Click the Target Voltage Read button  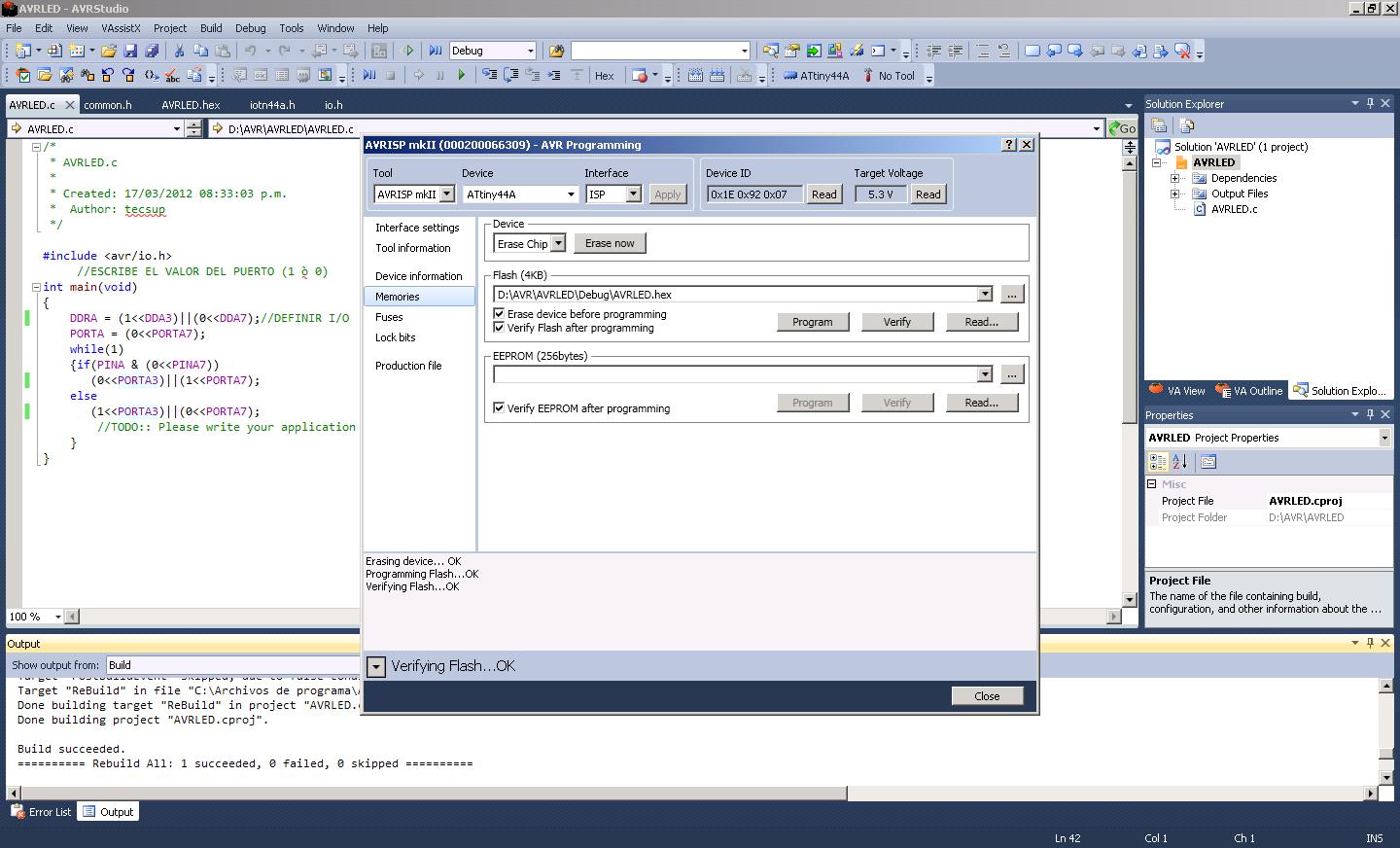tap(928, 194)
